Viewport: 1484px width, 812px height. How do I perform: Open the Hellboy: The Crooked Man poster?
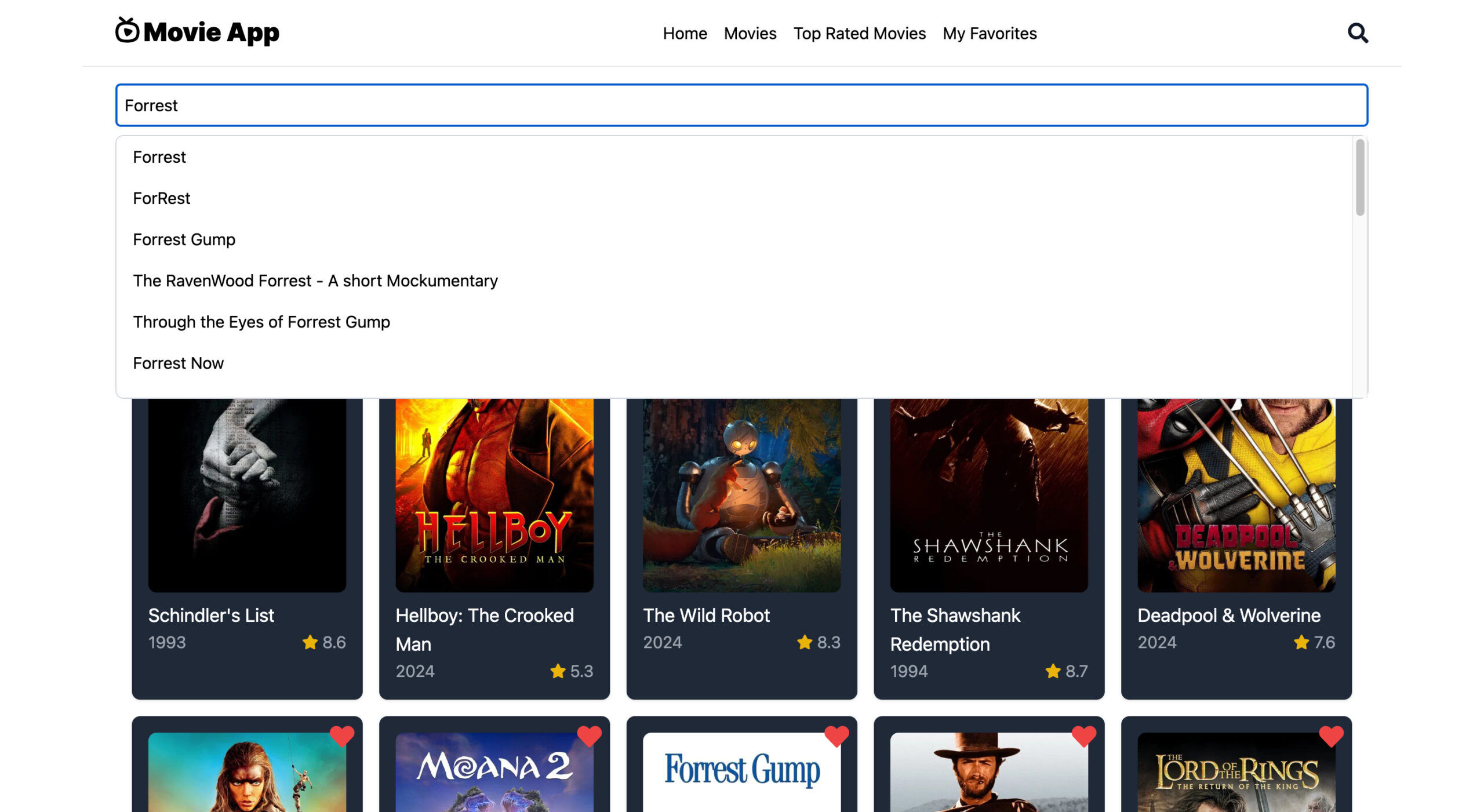[x=494, y=495]
